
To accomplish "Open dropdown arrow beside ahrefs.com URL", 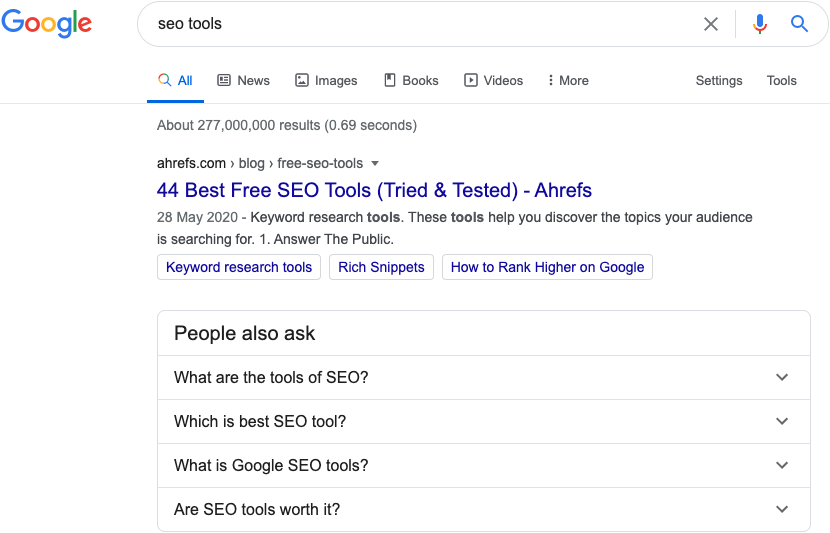I will click(375, 164).
